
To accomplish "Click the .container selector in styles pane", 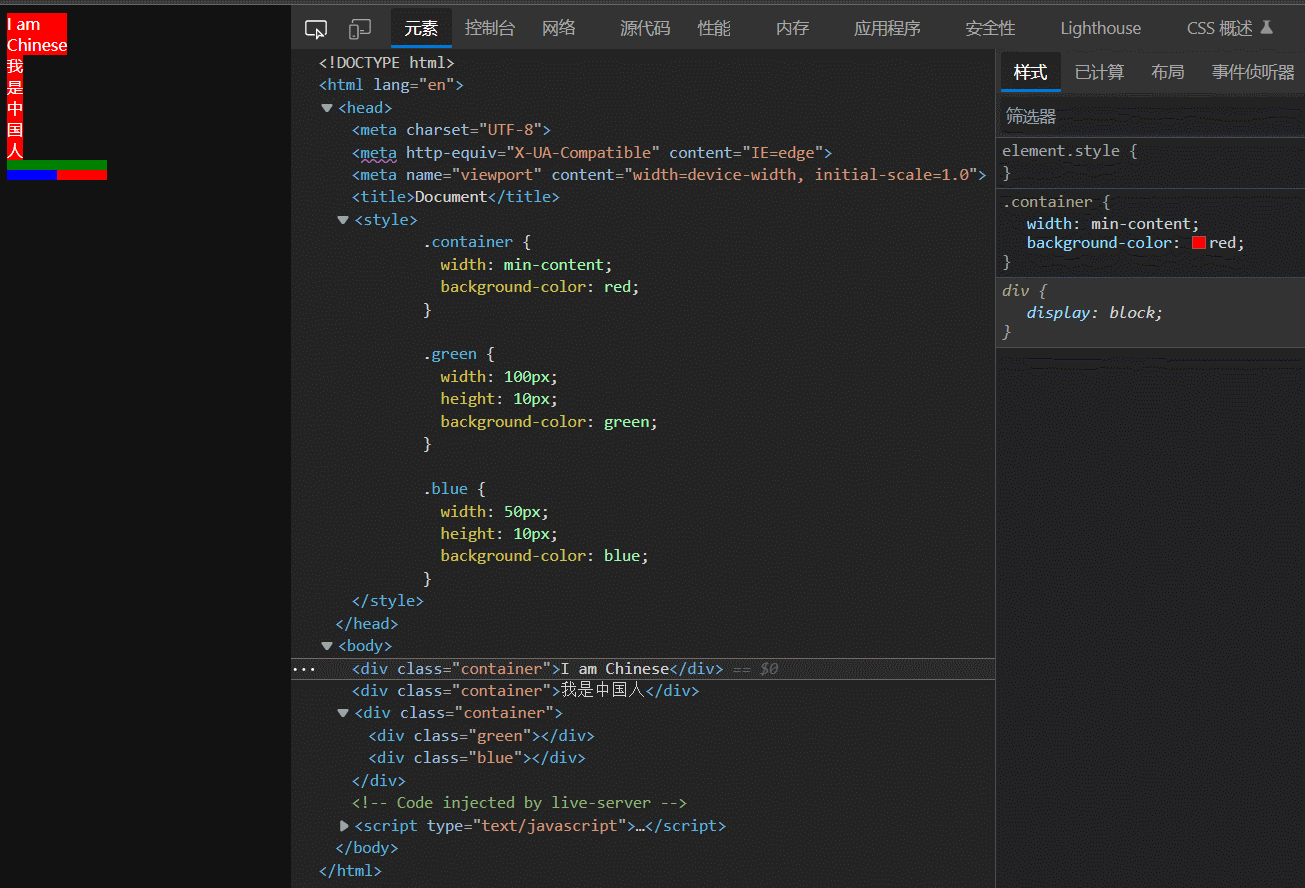I will [1049, 202].
